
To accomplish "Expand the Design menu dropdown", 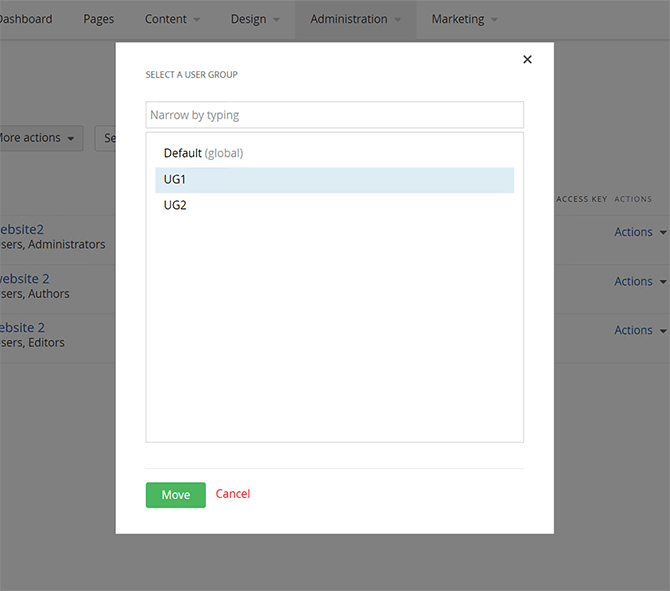I will 255,19.
